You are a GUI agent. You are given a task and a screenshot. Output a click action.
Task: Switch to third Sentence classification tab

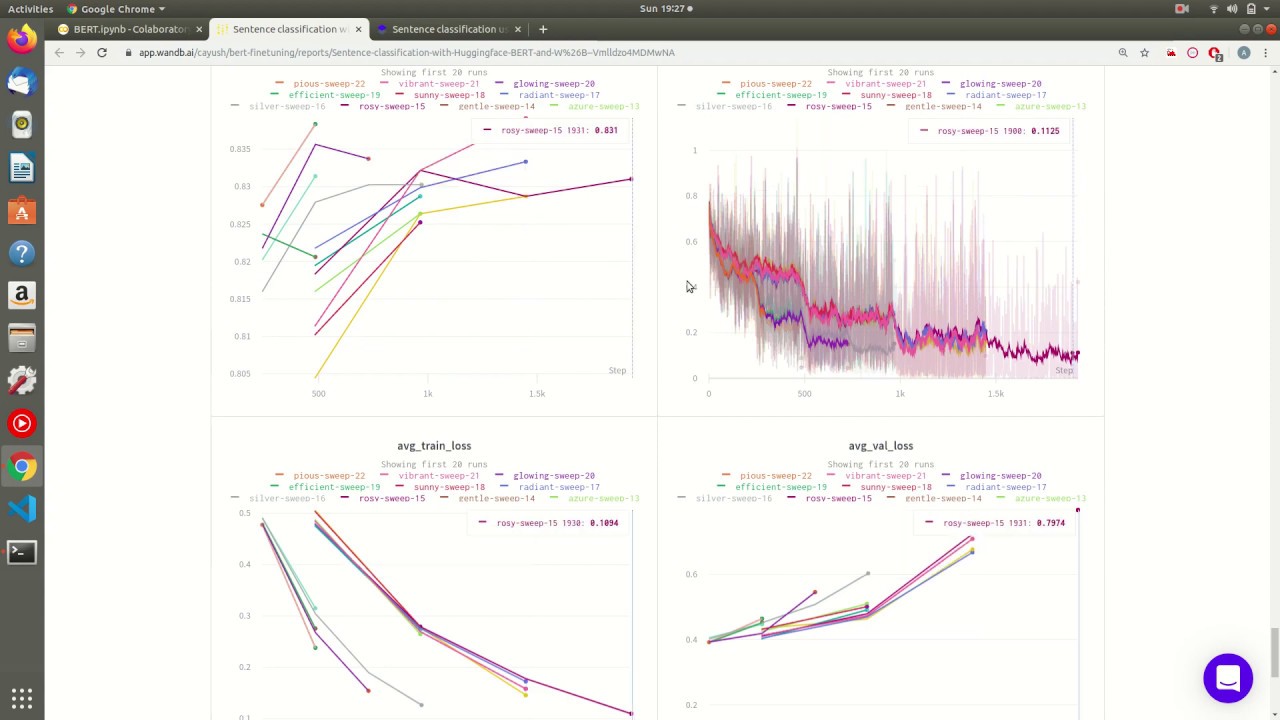[x=450, y=29]
